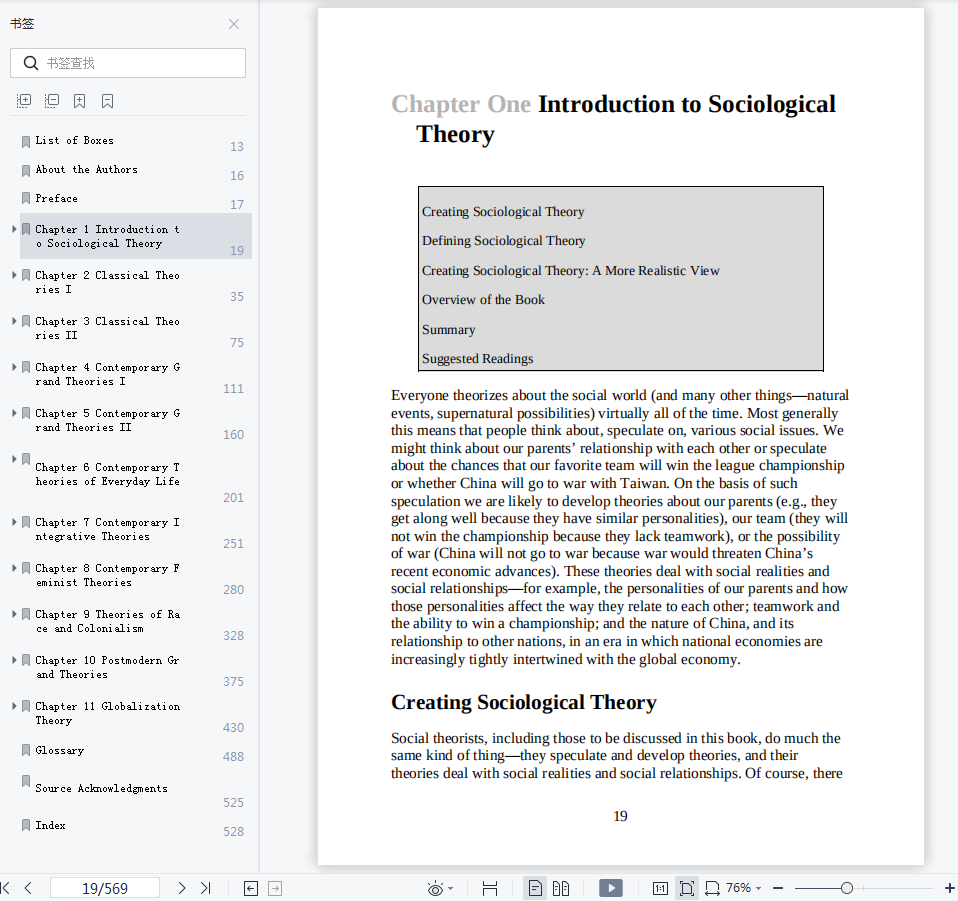
Task: Collapse all bookmarks icon
Action: point(52,101)
